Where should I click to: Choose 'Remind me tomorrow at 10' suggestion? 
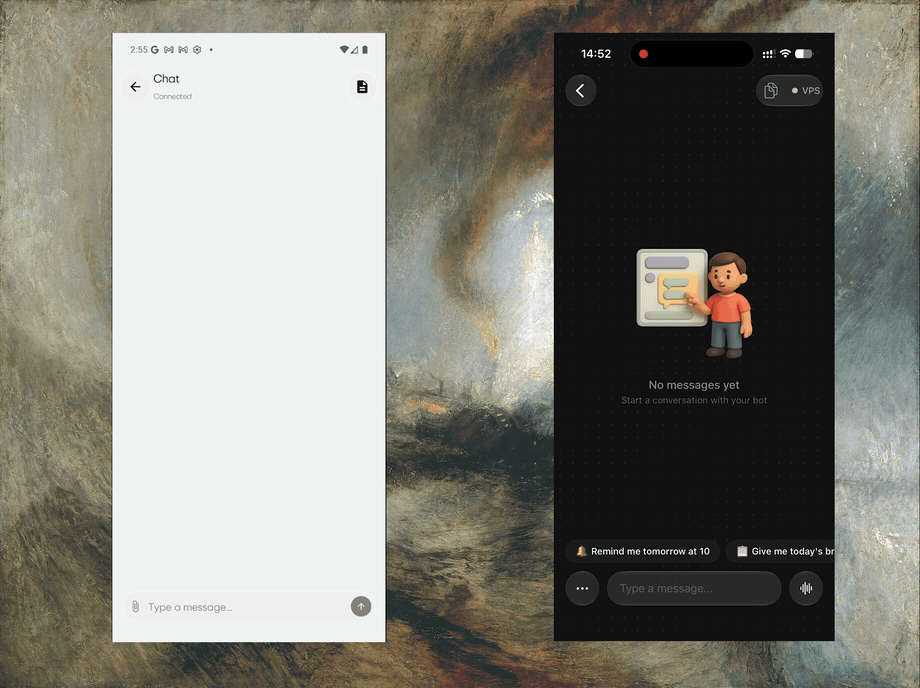coord(642,551)
